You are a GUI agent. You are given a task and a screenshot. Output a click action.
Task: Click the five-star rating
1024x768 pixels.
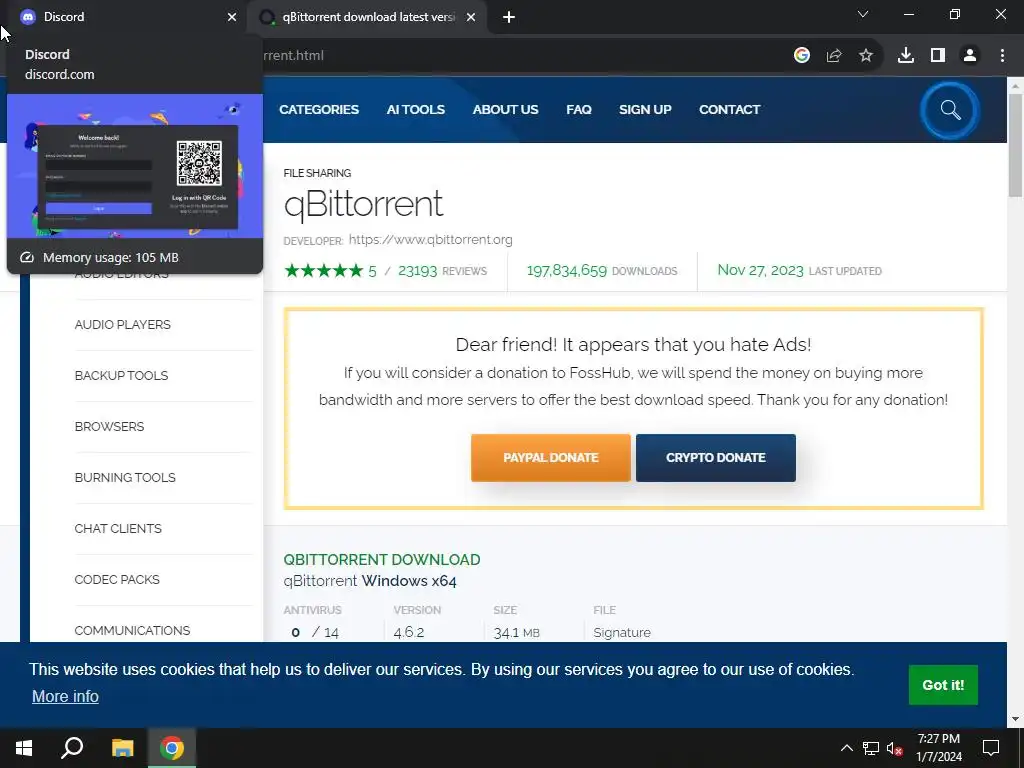(324, 270)
